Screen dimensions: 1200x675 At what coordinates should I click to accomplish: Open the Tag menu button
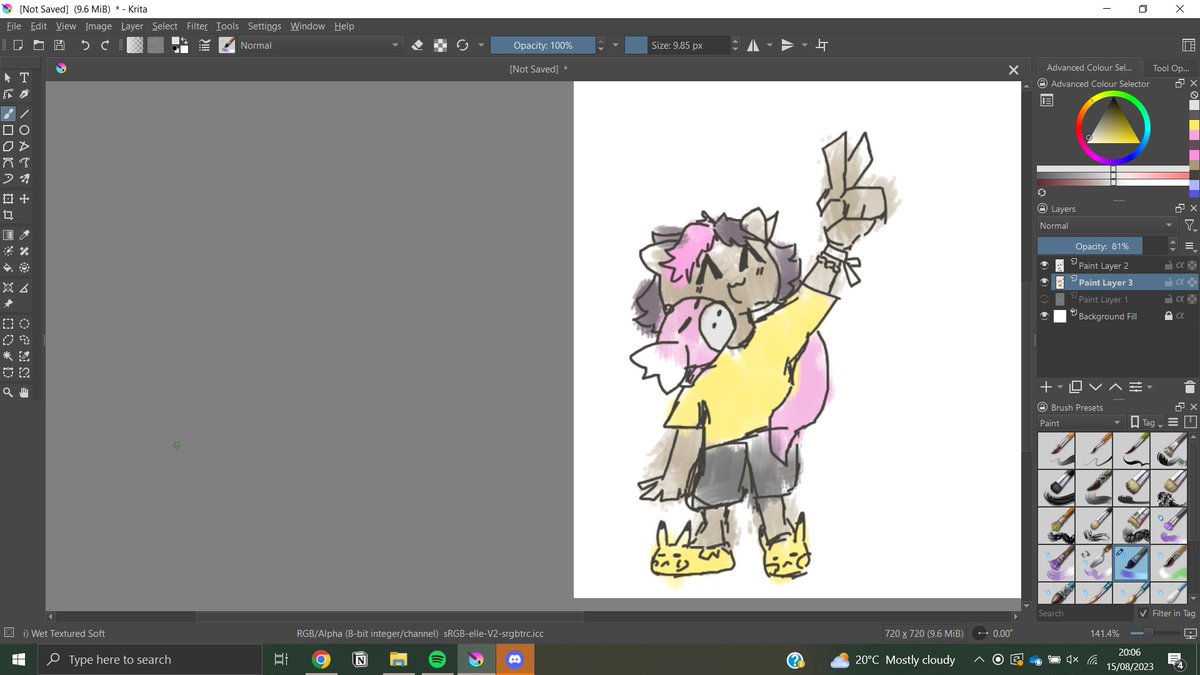click(1146, 423)
